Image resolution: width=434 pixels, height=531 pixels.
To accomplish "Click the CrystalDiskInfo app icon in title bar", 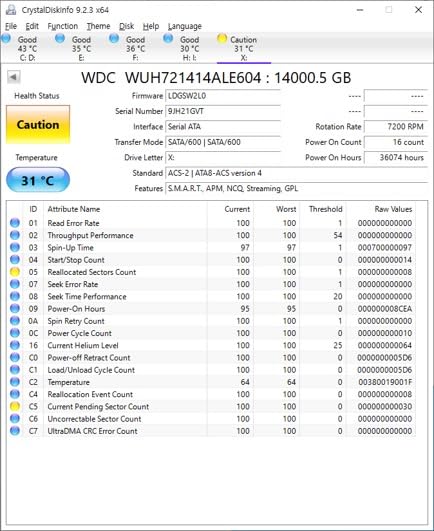I will (x=11, y=10).
